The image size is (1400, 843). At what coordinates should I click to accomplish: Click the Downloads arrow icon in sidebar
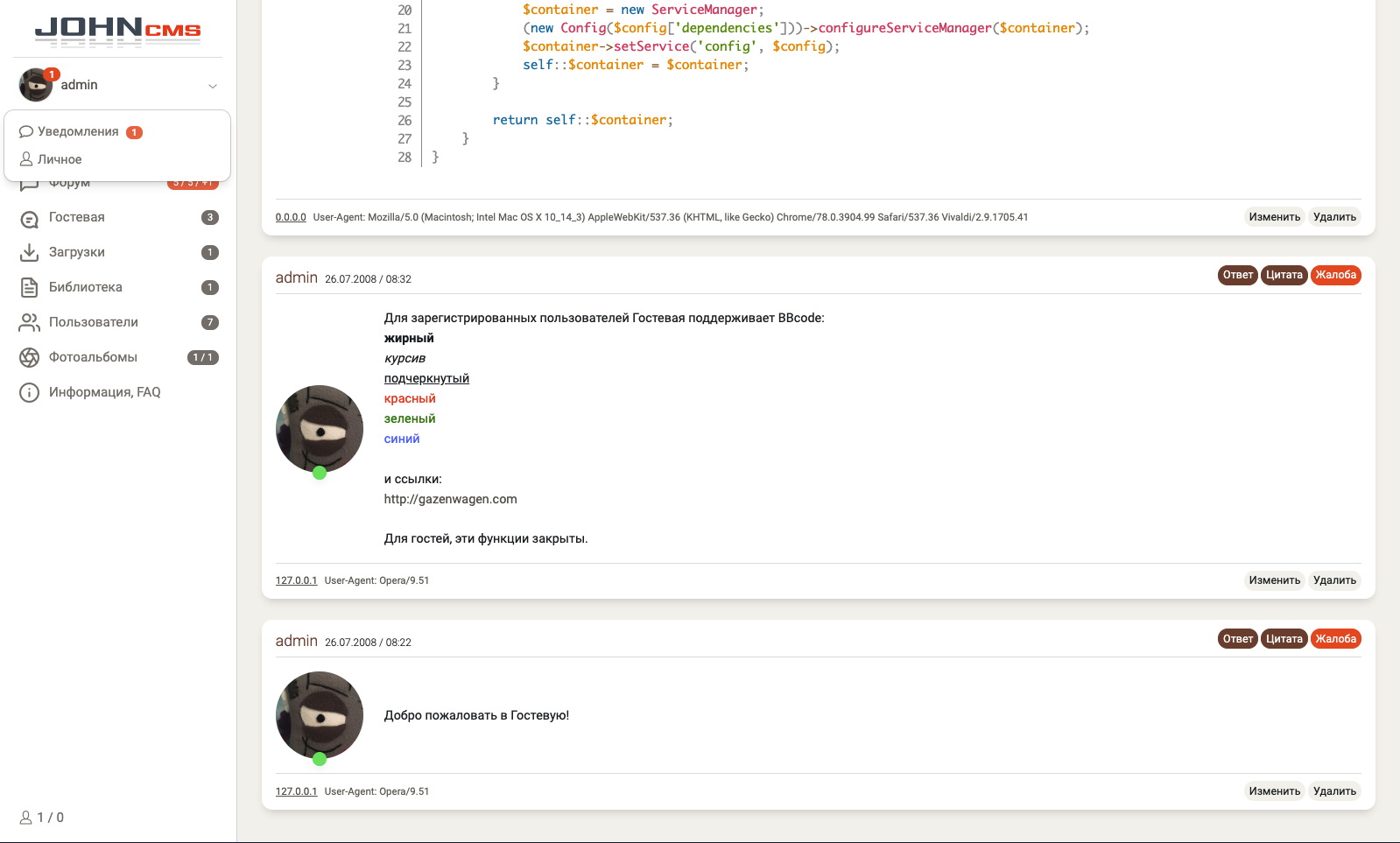click(29, 252)
